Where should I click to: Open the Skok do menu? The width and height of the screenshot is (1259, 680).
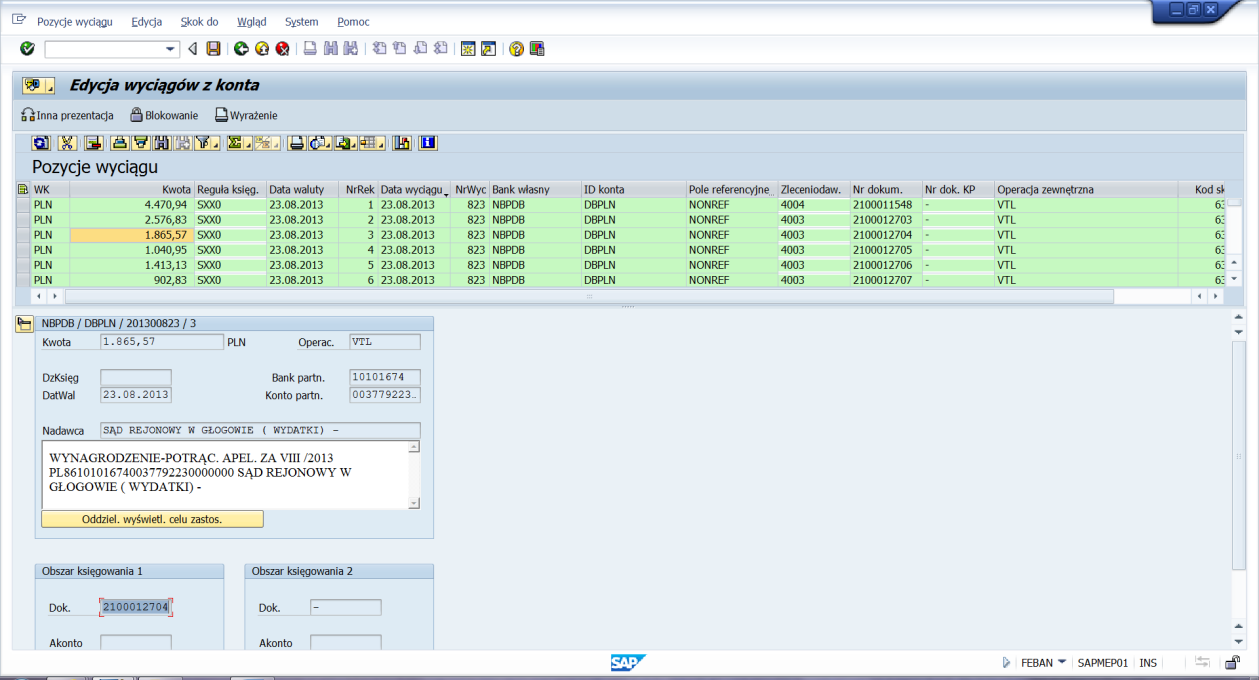(200, 21)
